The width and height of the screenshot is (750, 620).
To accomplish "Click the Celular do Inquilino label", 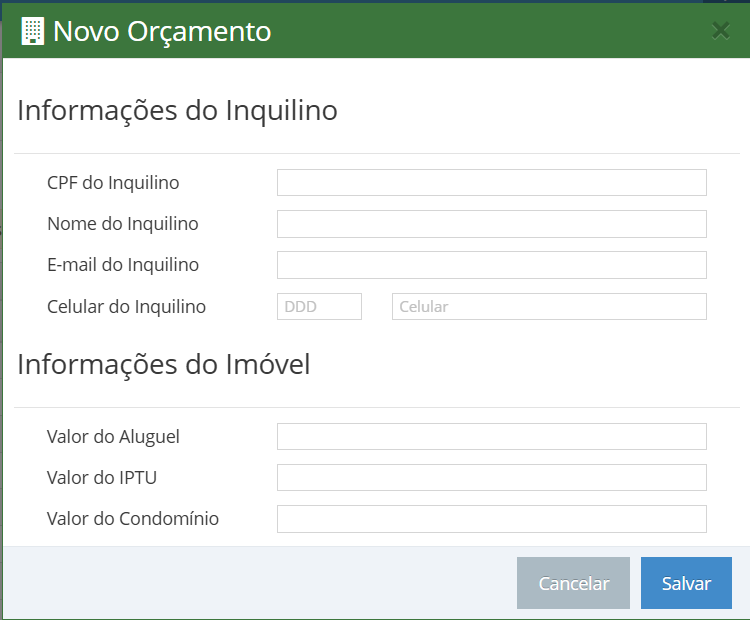I will (x=126, y=307).
